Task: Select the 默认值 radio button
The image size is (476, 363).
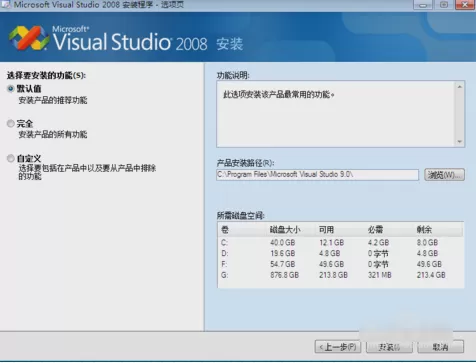Action: click(10, 89)
